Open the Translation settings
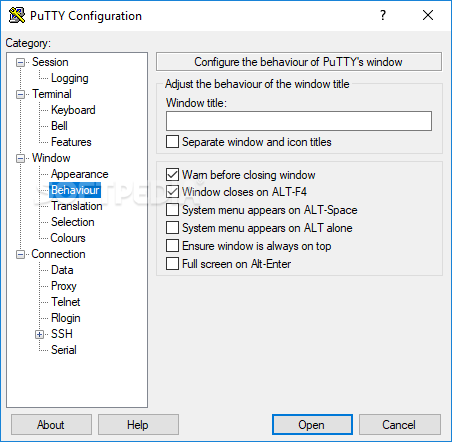 click(x=77, y=206)
